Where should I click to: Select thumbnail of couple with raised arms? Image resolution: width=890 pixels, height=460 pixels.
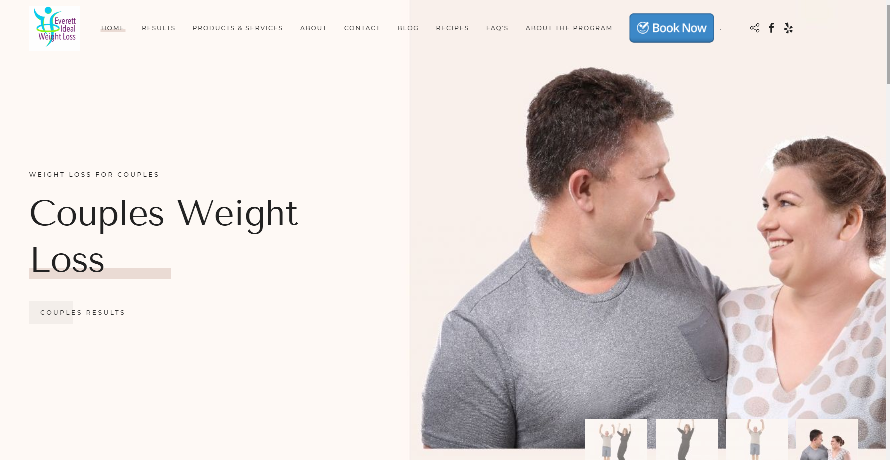tap(616, 440)
